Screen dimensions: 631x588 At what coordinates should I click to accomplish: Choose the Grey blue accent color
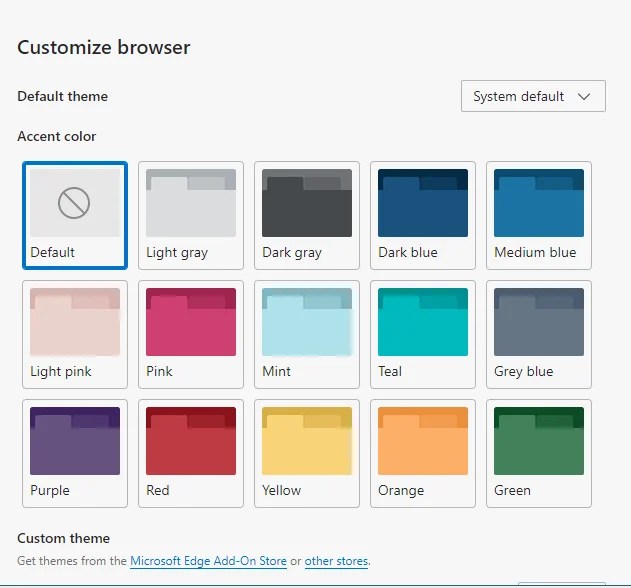point(538,334)
